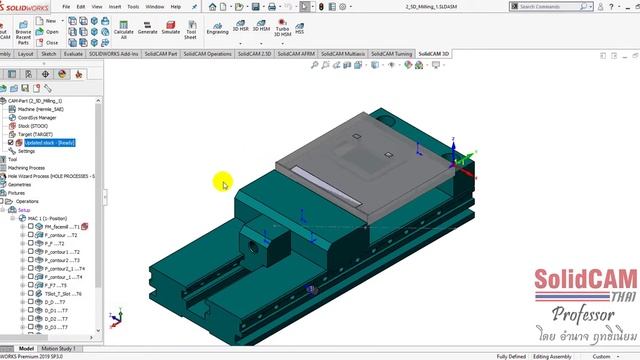Open the dropdown arrow next to New

click(x=62, y=21)
